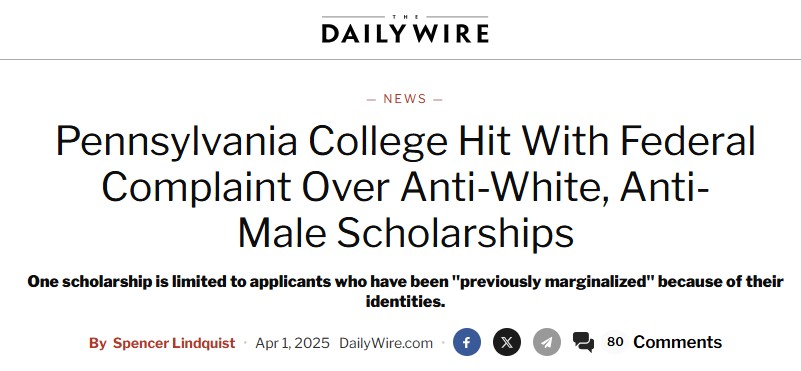This screenshot has width=801, height=371.
Task: Share article on Facebook
Action: pyautogui.click(x=466, y=342)
